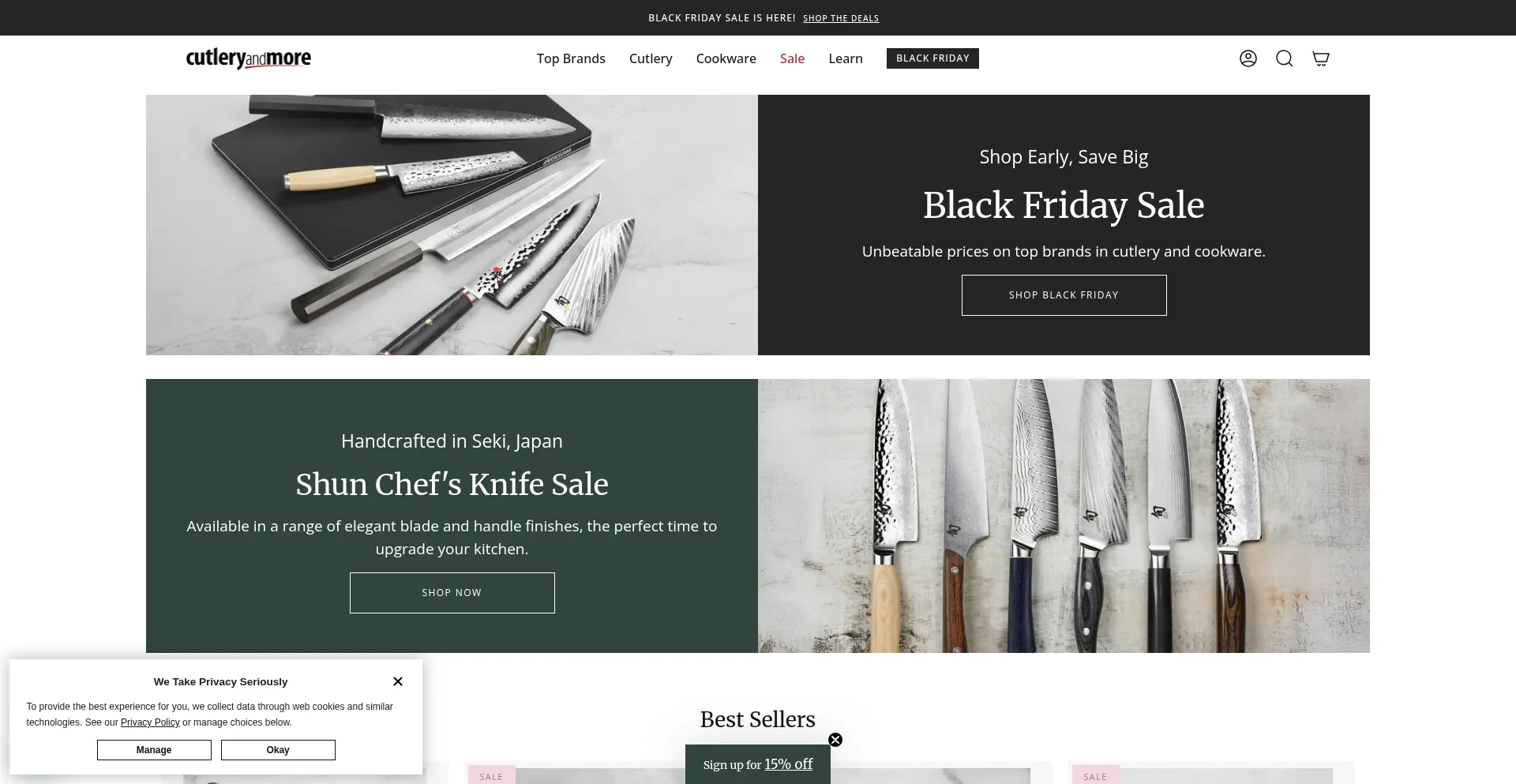The width and height of the screenshot is (1516, 784).
Task: Open the Cookware menu
Action: (x=726, y=58)
